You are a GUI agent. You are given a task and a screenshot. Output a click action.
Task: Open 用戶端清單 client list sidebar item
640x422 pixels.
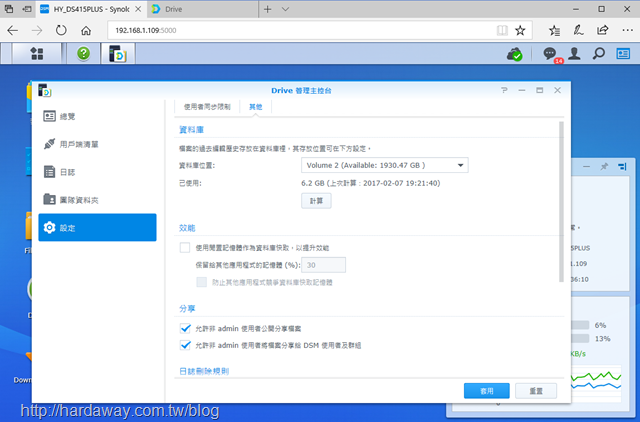click(x=98, y=144)
